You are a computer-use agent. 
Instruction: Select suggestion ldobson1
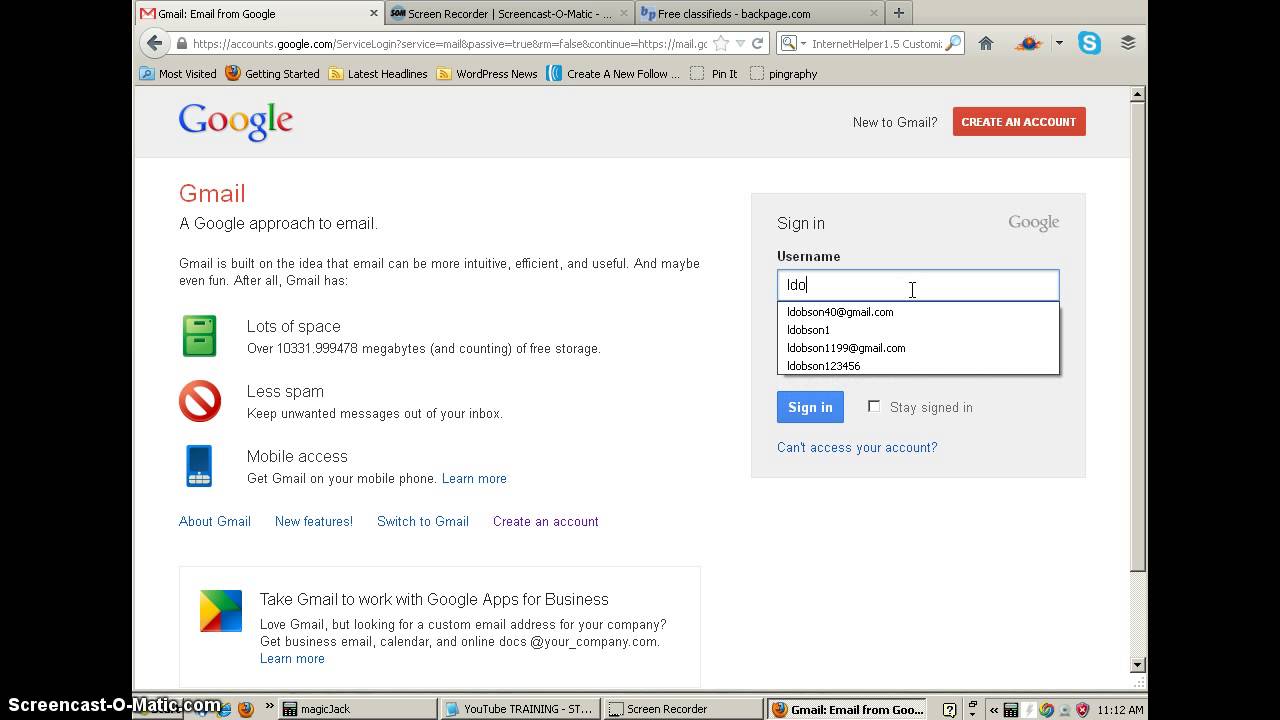[918, 330]
